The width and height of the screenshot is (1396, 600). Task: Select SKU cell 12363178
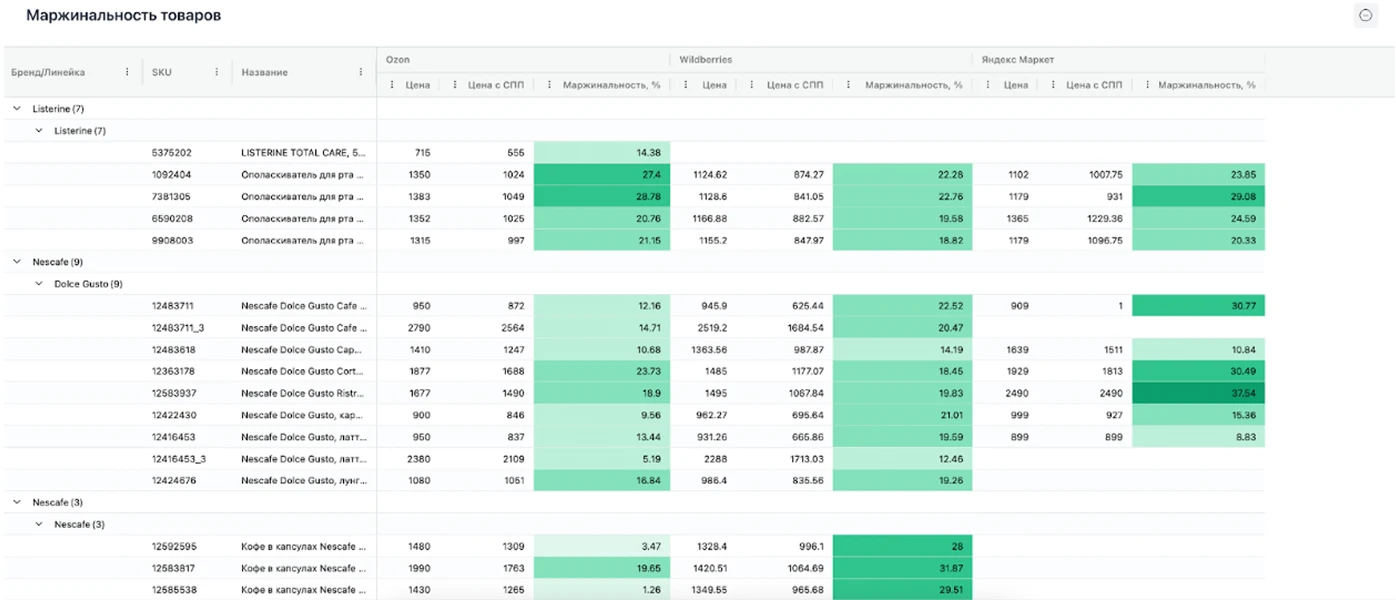point(173,371)
